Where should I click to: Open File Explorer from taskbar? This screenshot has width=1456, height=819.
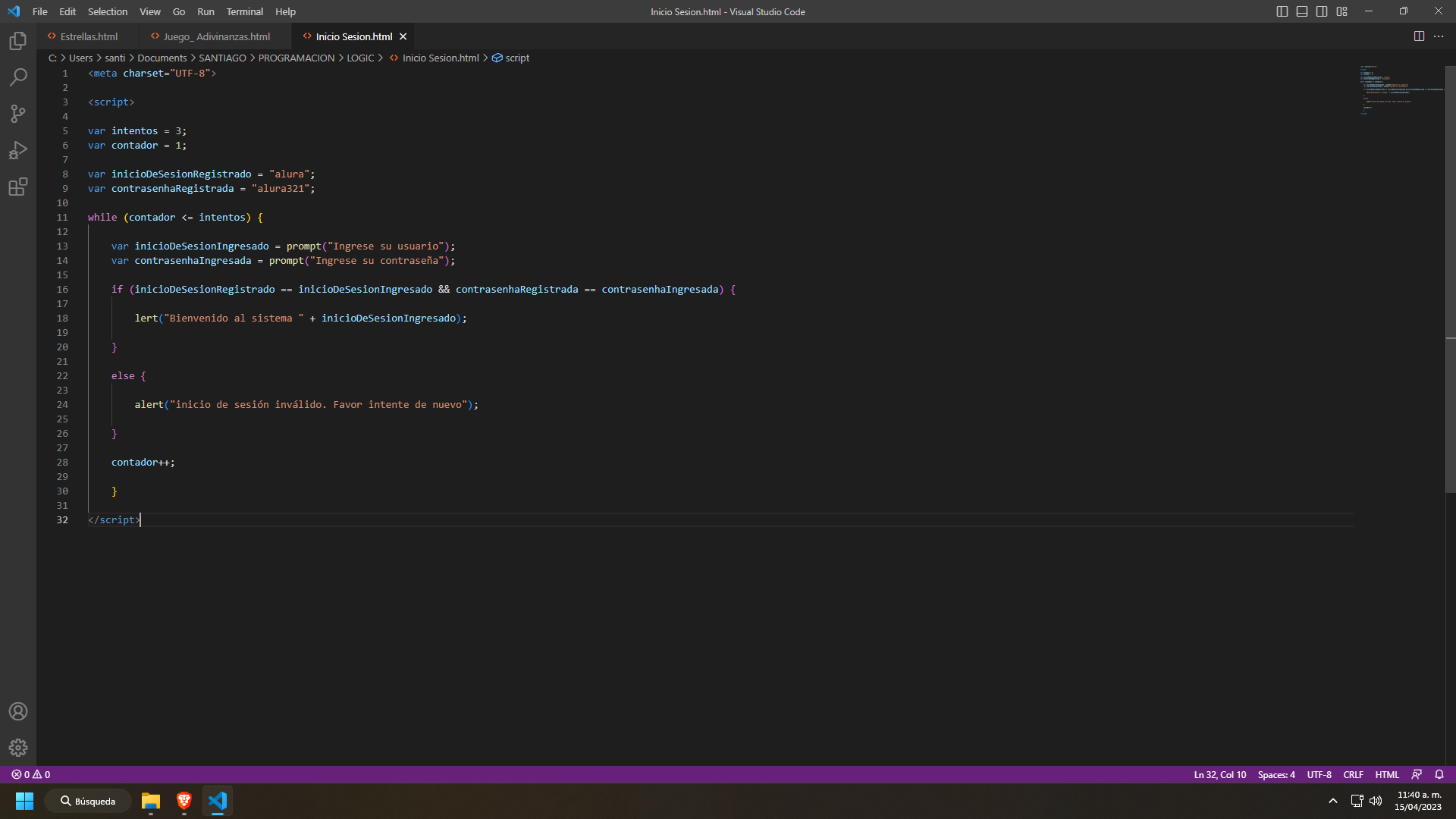point(151,801)
